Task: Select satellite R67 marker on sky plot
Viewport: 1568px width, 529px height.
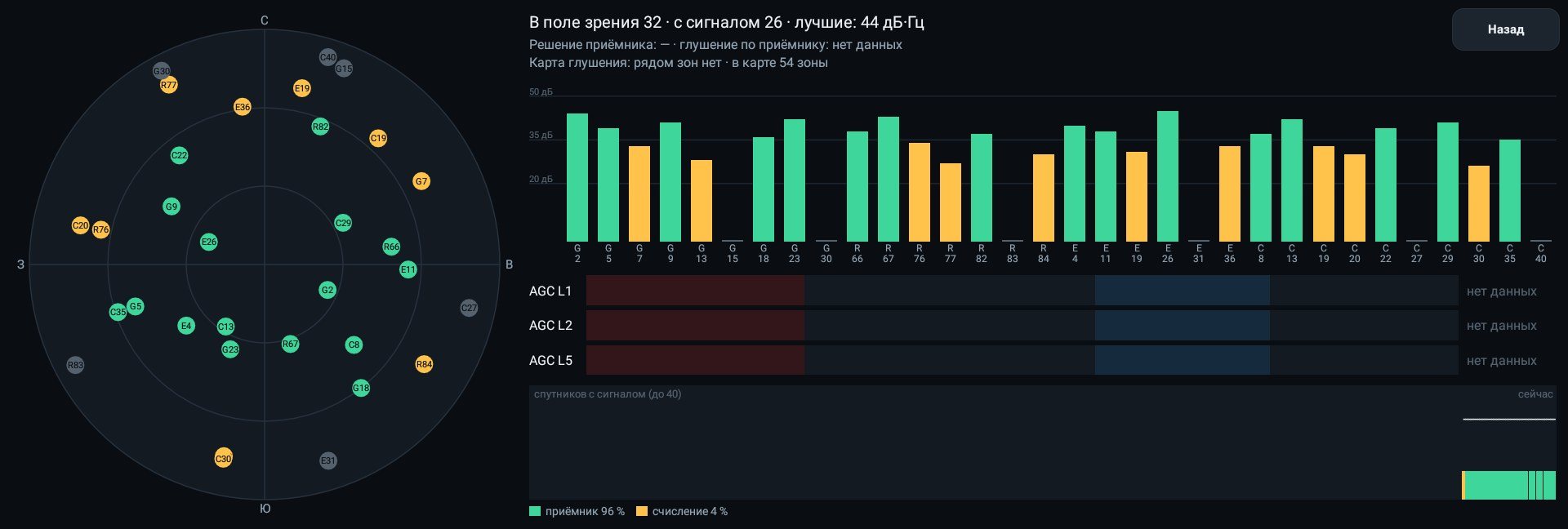Action: coord(291,344)
